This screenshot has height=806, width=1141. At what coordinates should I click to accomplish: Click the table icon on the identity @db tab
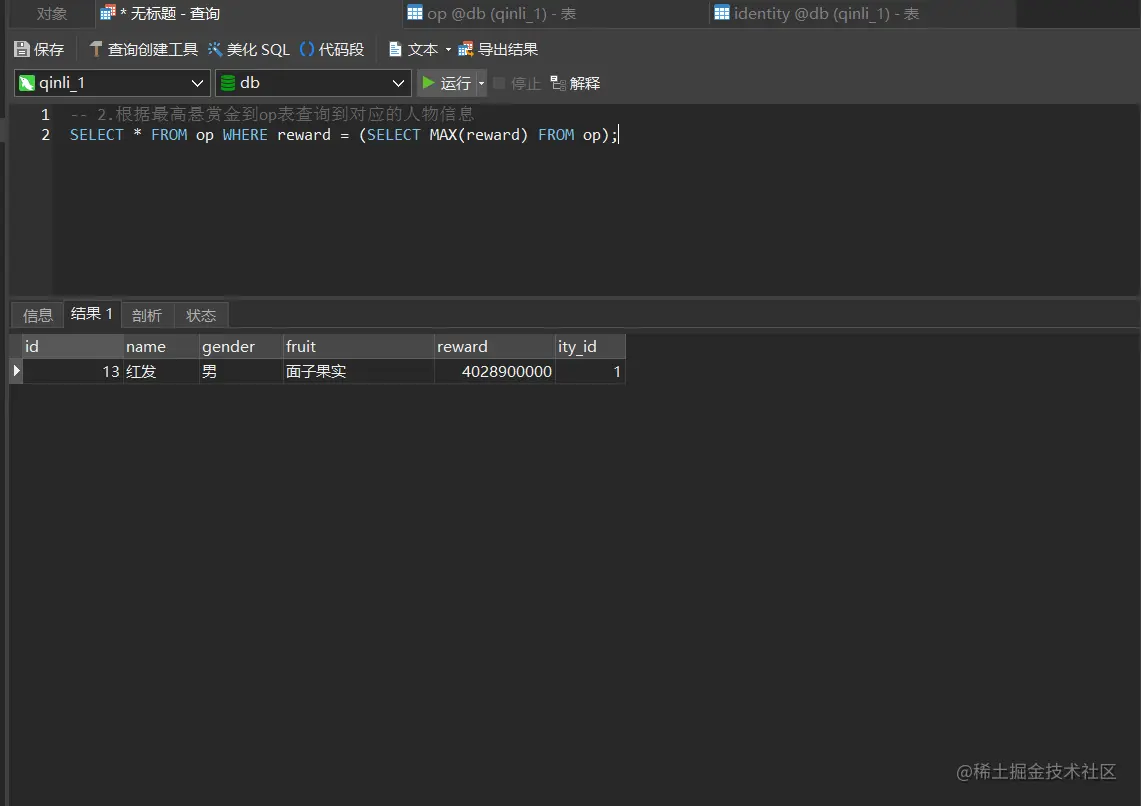722,12
